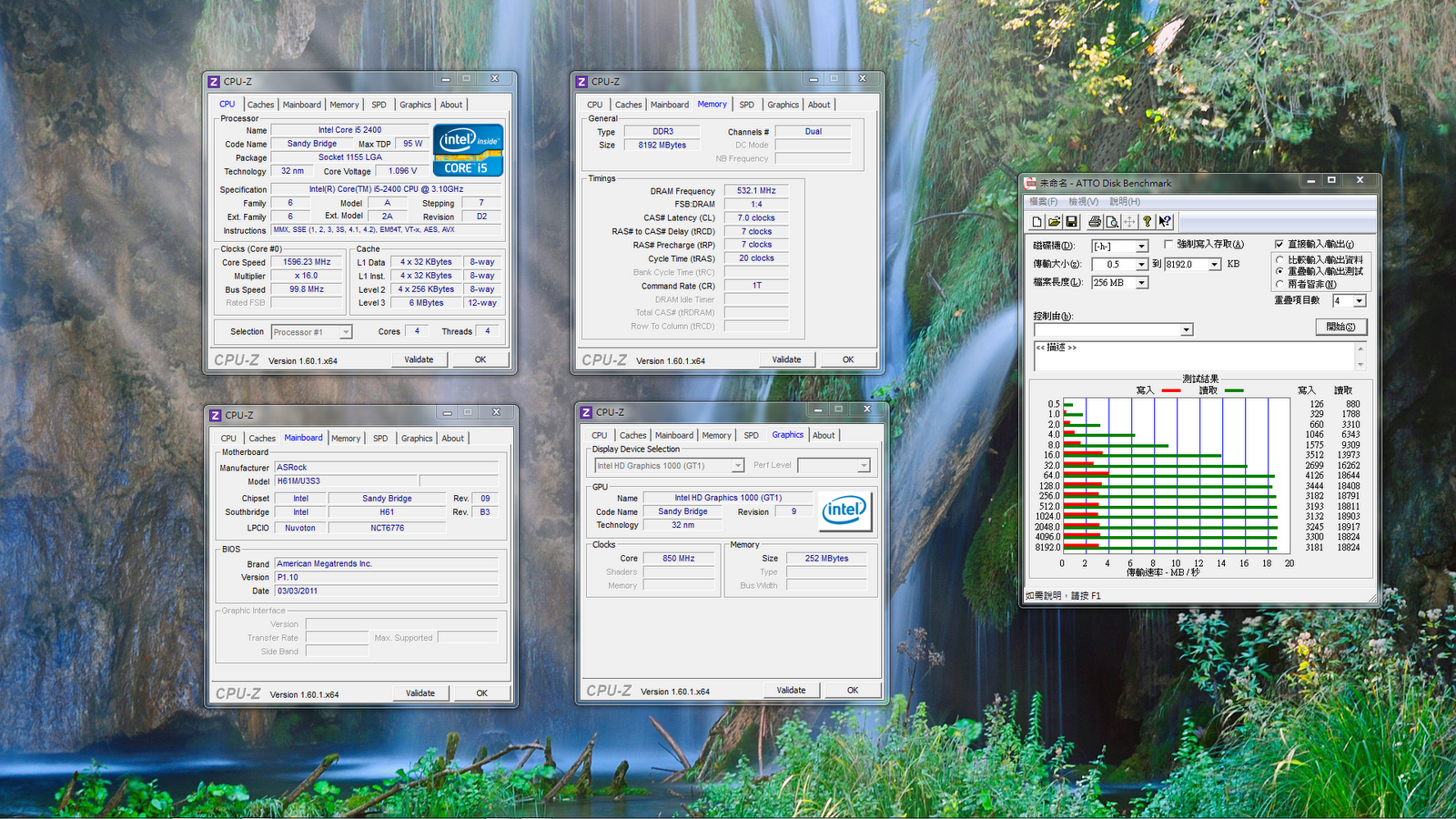This screenshot has height=819, width=1456.
Task: Click the manufacturer value "ASRock"
Action: [x=292, y=468]
